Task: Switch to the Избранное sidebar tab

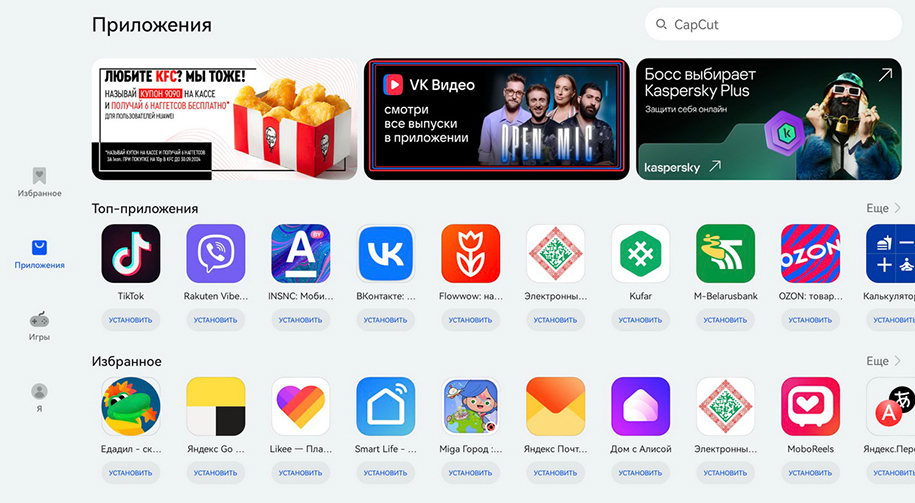Action: (39, 182)
